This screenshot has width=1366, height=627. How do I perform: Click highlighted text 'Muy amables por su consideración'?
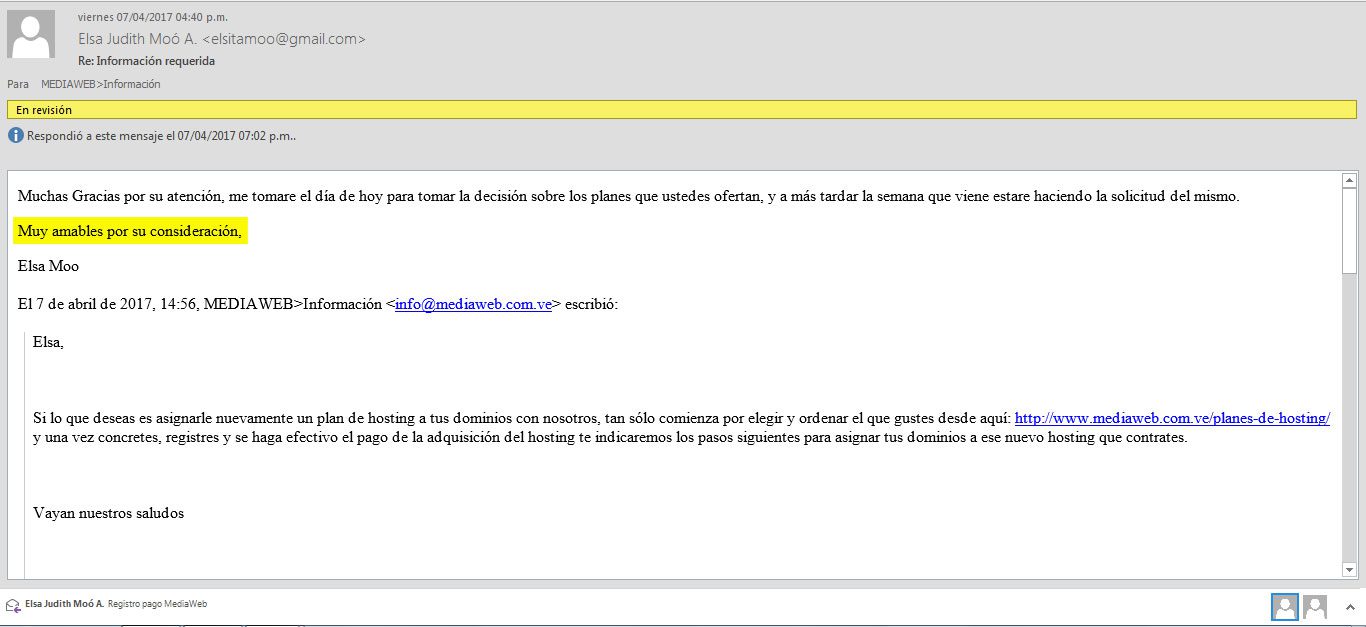pyautogui.click(x=130, y=232)
